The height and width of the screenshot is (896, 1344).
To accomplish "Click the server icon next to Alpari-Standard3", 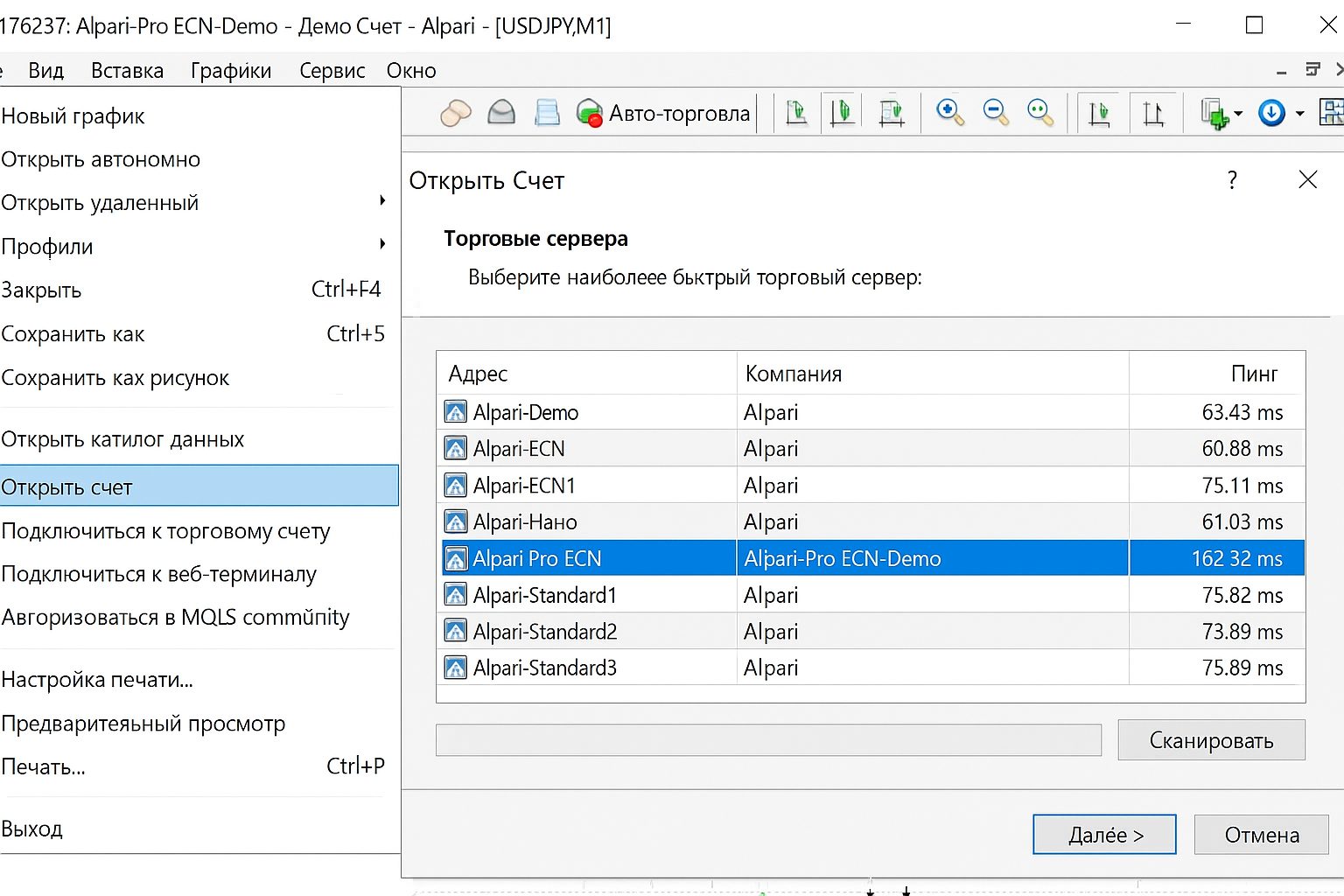I will pyautogui.click(x=456, y=668).
